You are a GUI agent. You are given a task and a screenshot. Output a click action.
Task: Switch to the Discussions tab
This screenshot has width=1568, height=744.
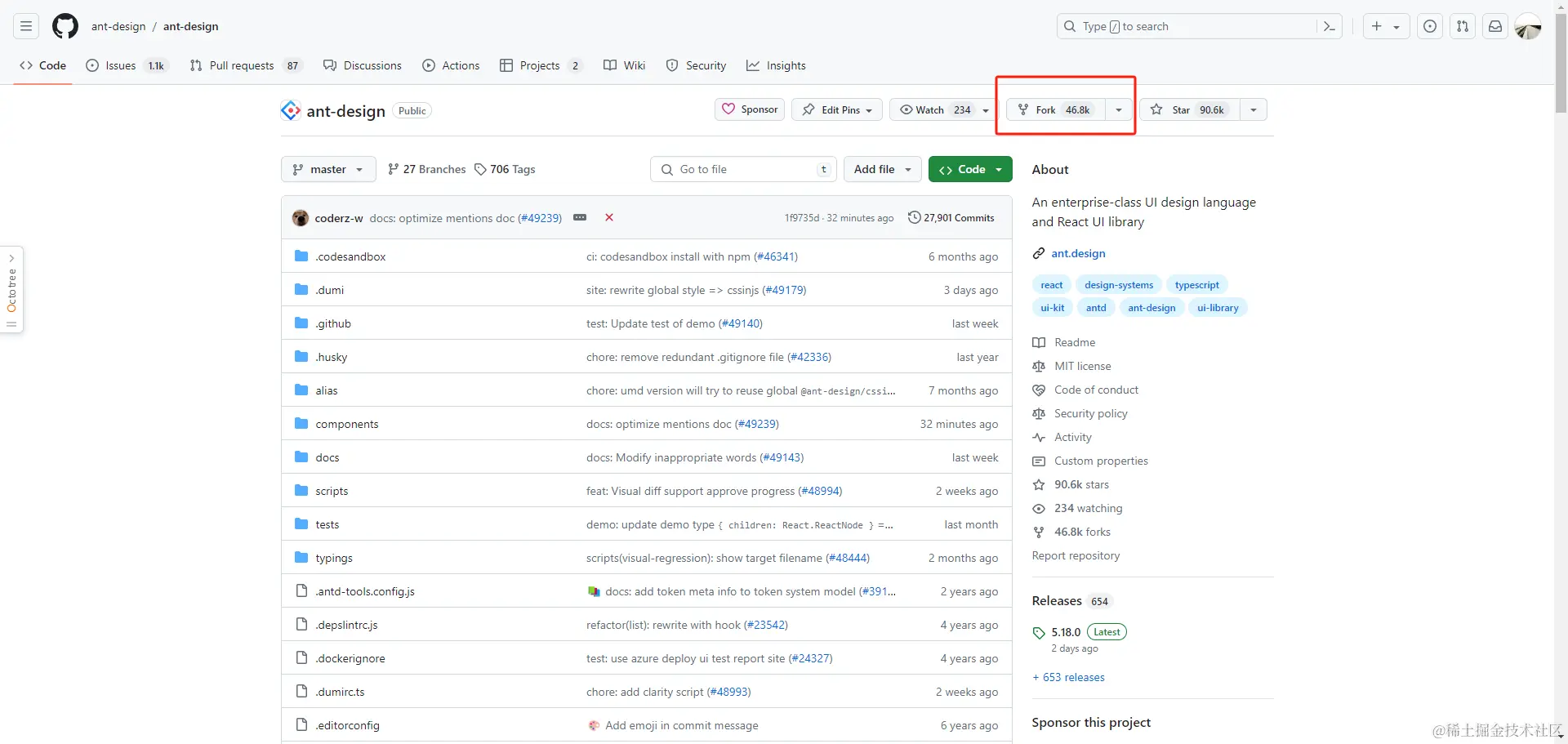[x=363, y=65]
